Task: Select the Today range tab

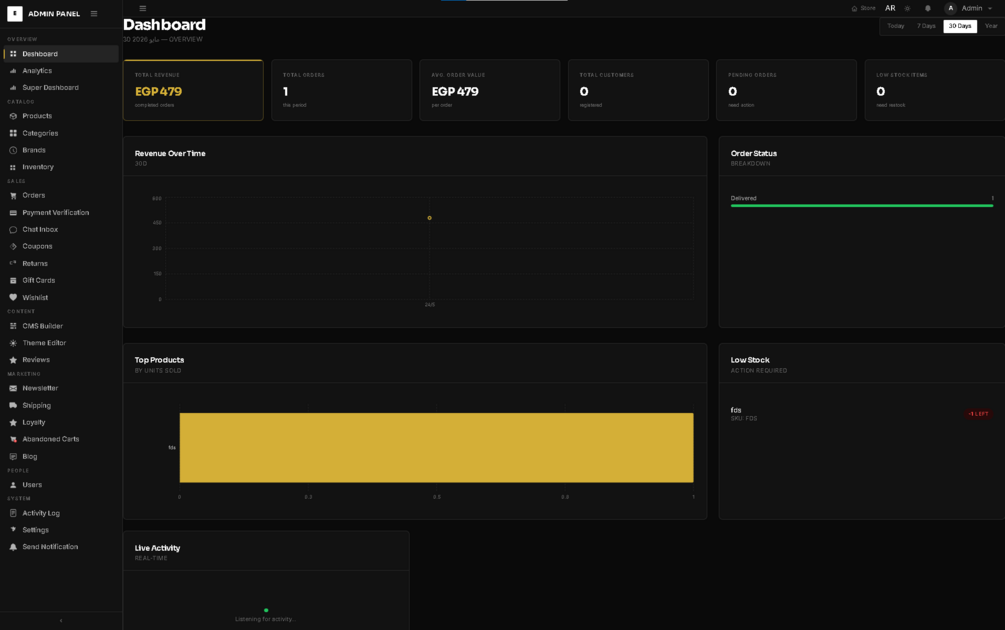Action: [895, 26]
